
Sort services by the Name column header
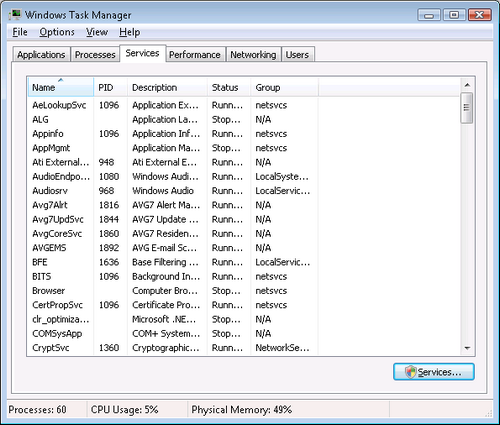point(60,87)
